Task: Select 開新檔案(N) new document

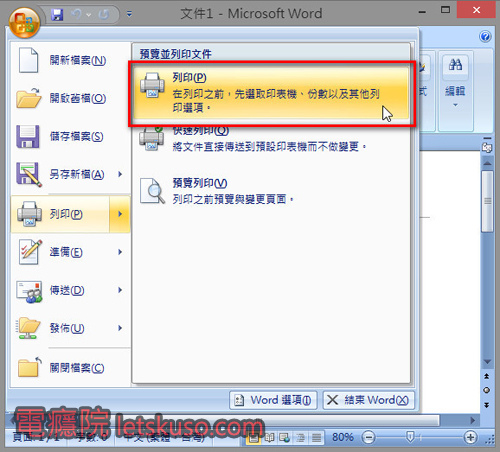Action: tap(70, 60)
